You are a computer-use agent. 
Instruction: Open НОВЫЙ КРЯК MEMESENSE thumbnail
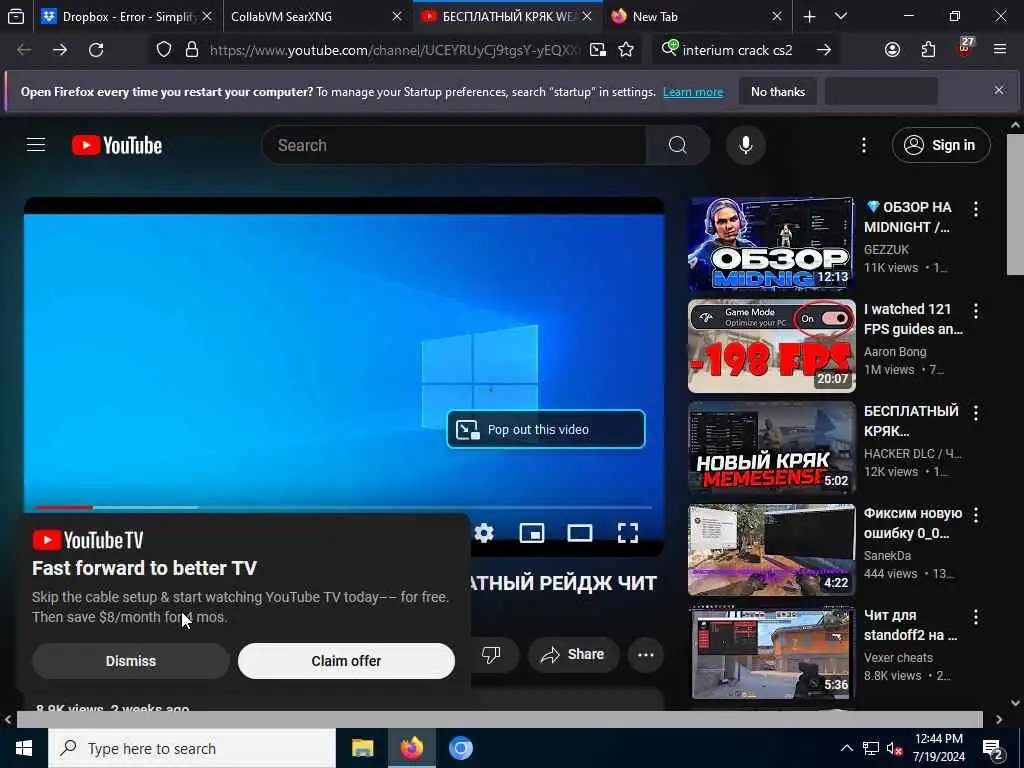click(771, 447)
